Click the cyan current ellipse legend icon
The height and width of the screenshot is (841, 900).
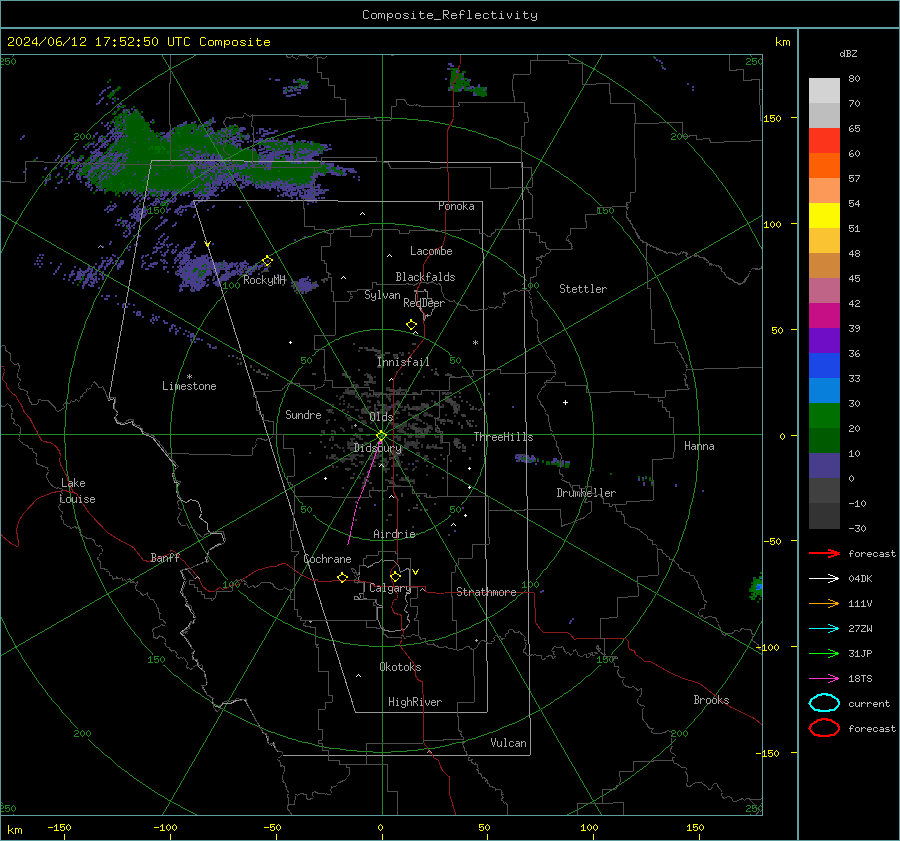[x=824, y=703]
